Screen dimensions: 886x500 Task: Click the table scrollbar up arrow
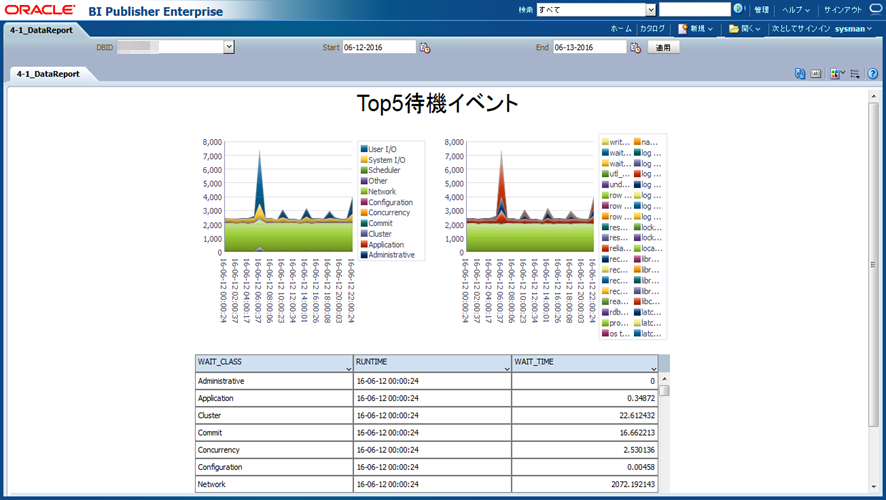pyautogui.click(x=664, y=379)
